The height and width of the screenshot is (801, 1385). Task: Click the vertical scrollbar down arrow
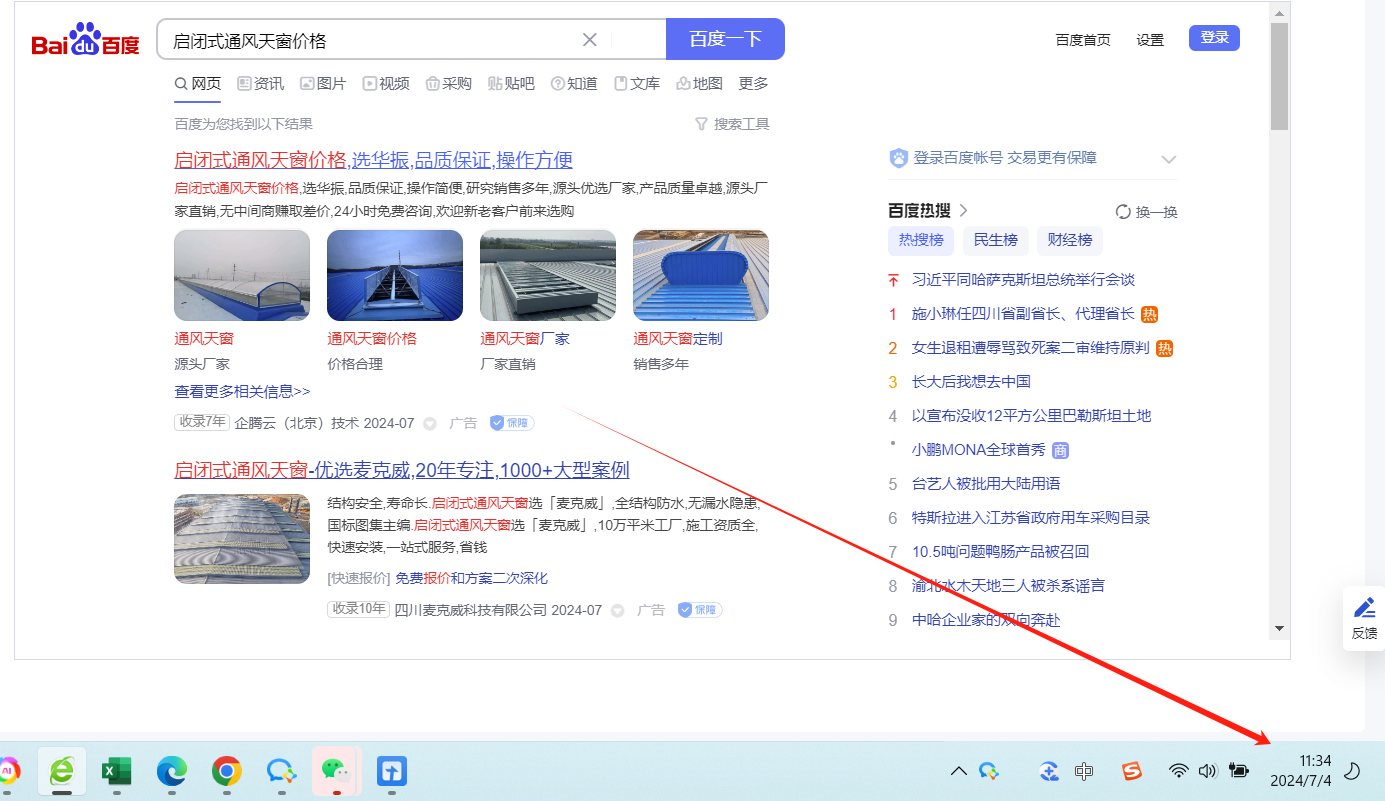point(1279,628)
